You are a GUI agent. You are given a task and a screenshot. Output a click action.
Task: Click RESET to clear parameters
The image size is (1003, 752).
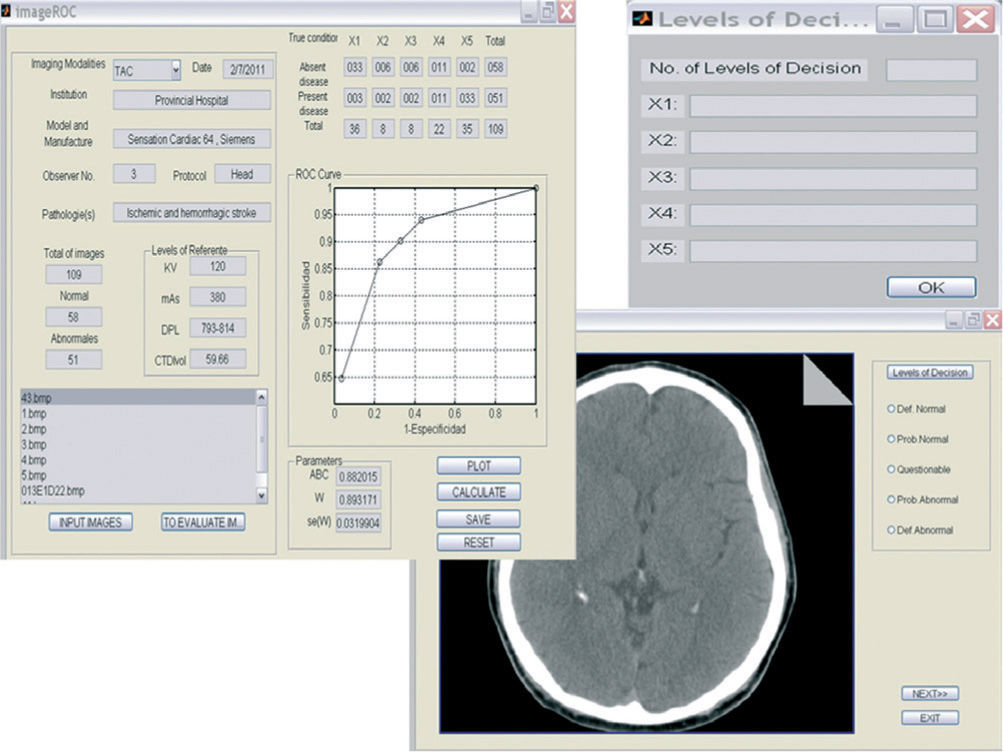[478, 542]
